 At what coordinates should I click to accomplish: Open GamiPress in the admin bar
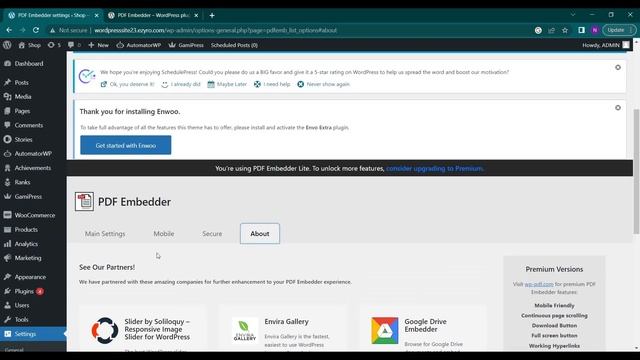186,45
